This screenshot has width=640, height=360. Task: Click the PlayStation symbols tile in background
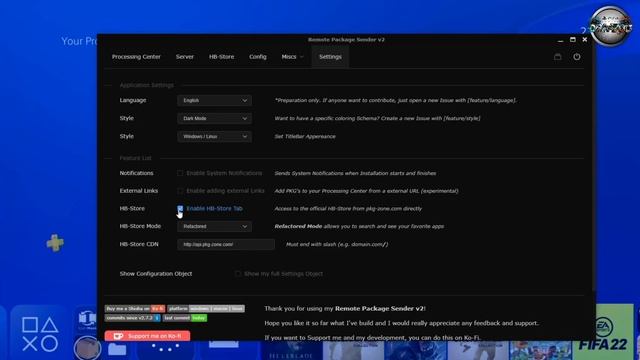[x=40, y=333]
